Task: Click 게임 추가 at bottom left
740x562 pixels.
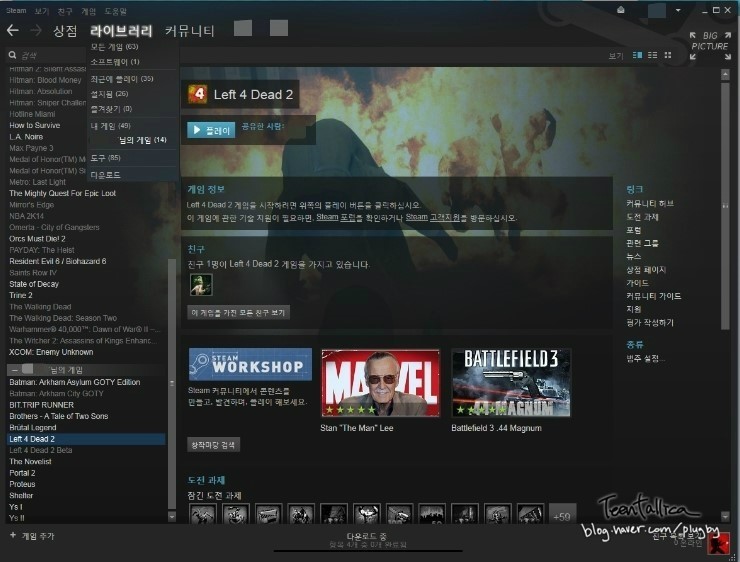Action: coord(38,536)
